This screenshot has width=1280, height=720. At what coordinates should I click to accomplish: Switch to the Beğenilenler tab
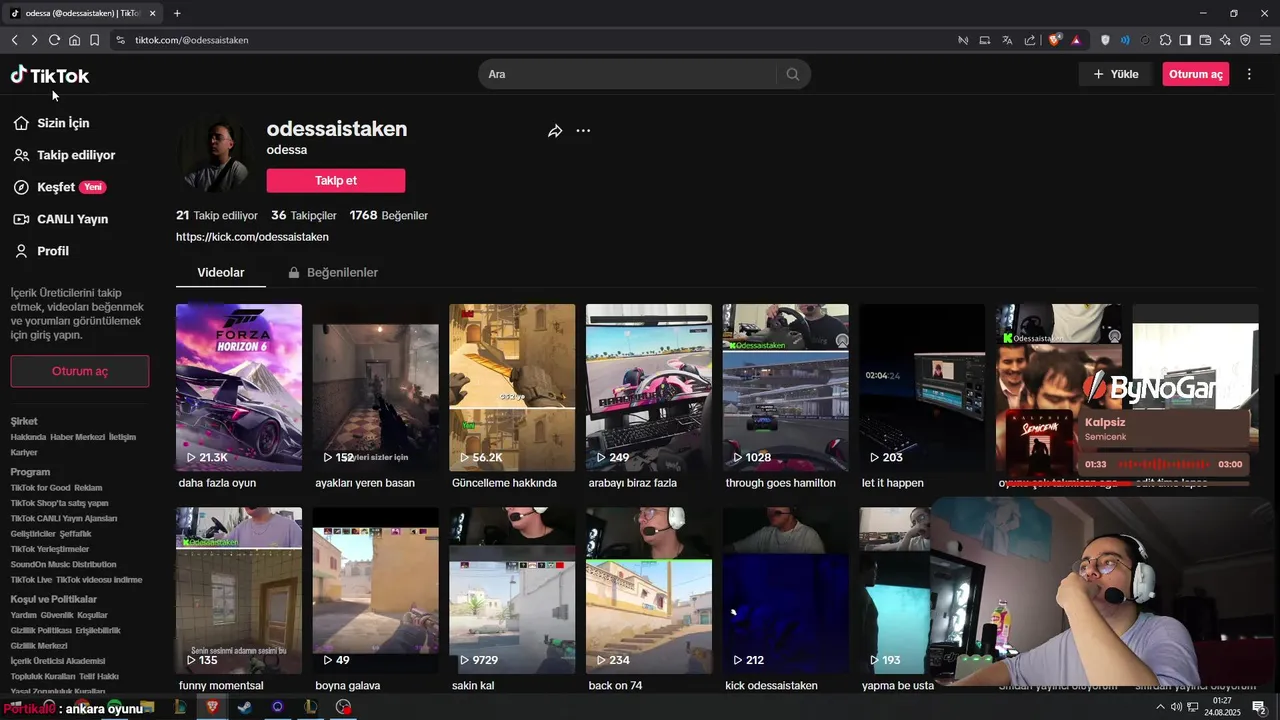coord(333,272)
